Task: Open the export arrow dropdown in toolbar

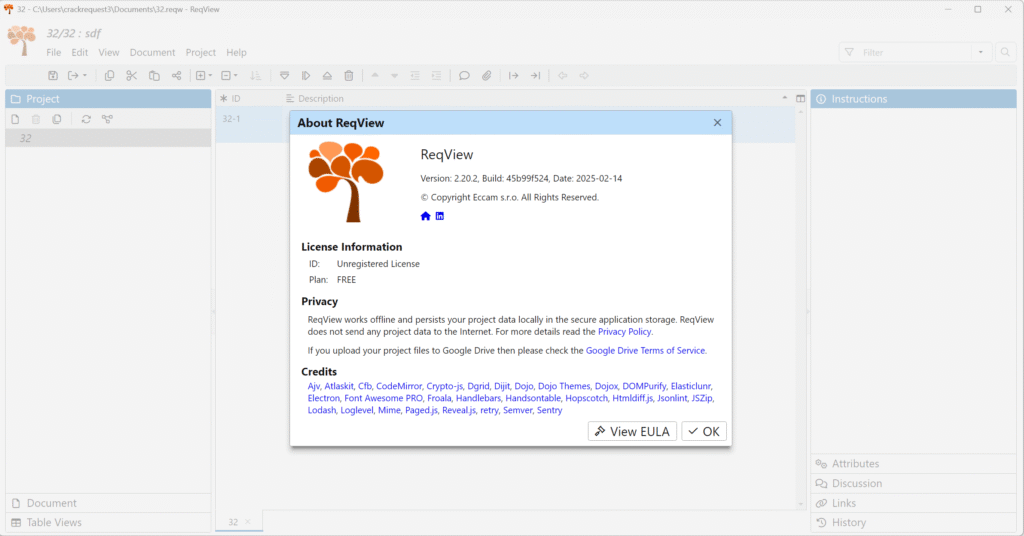Action: tap(76, 76)
